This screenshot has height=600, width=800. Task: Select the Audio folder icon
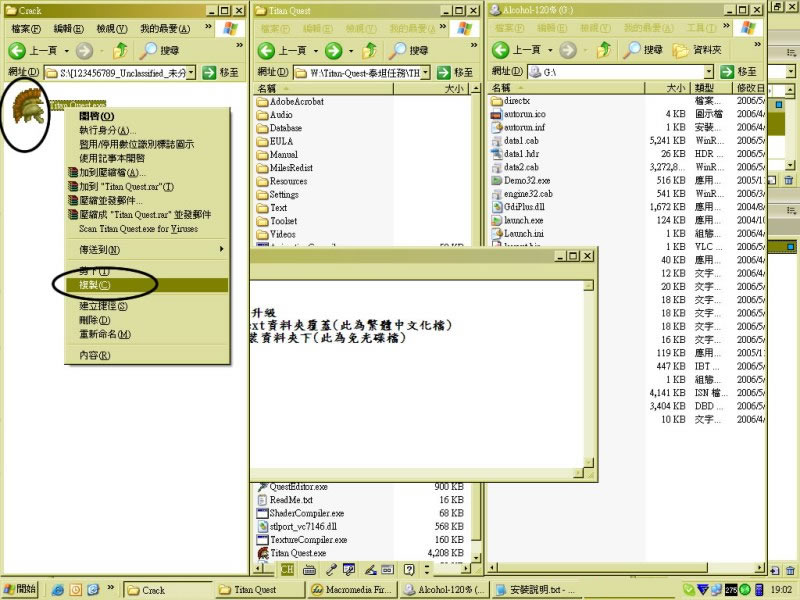(x=263, y=115)
